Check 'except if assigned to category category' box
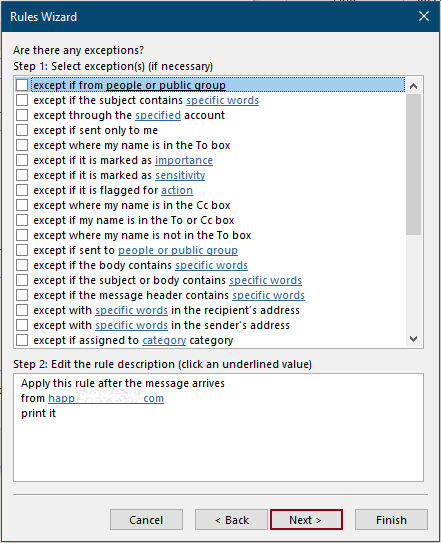441x543 pixels. 22,340
